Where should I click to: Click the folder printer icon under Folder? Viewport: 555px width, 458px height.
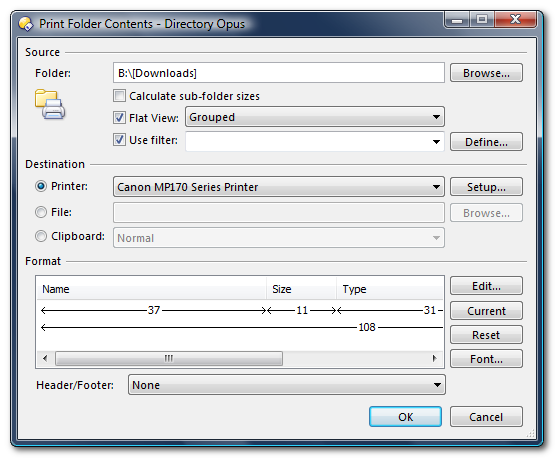point(50,104)
